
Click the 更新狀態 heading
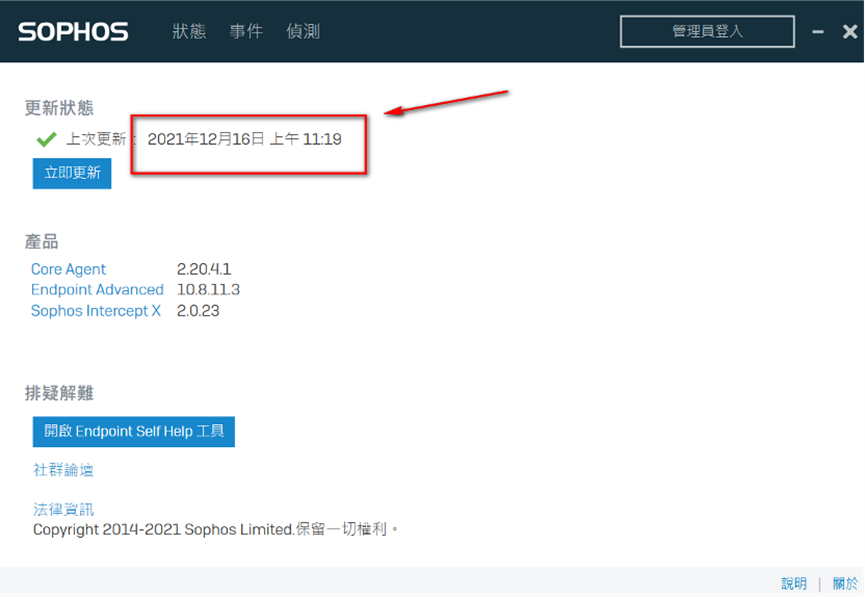click(59, 108)
